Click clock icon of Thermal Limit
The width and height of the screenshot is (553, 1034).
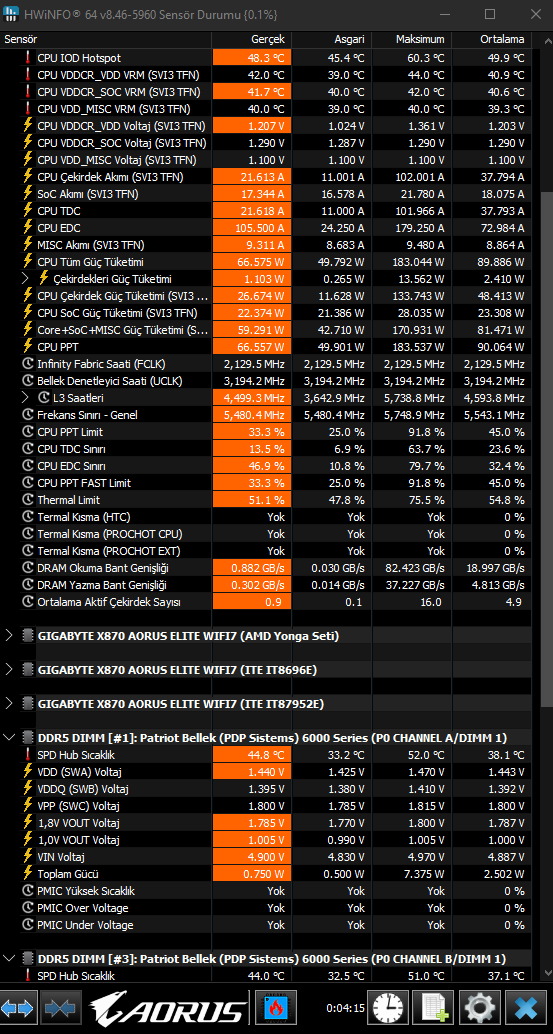coord(28,500)
